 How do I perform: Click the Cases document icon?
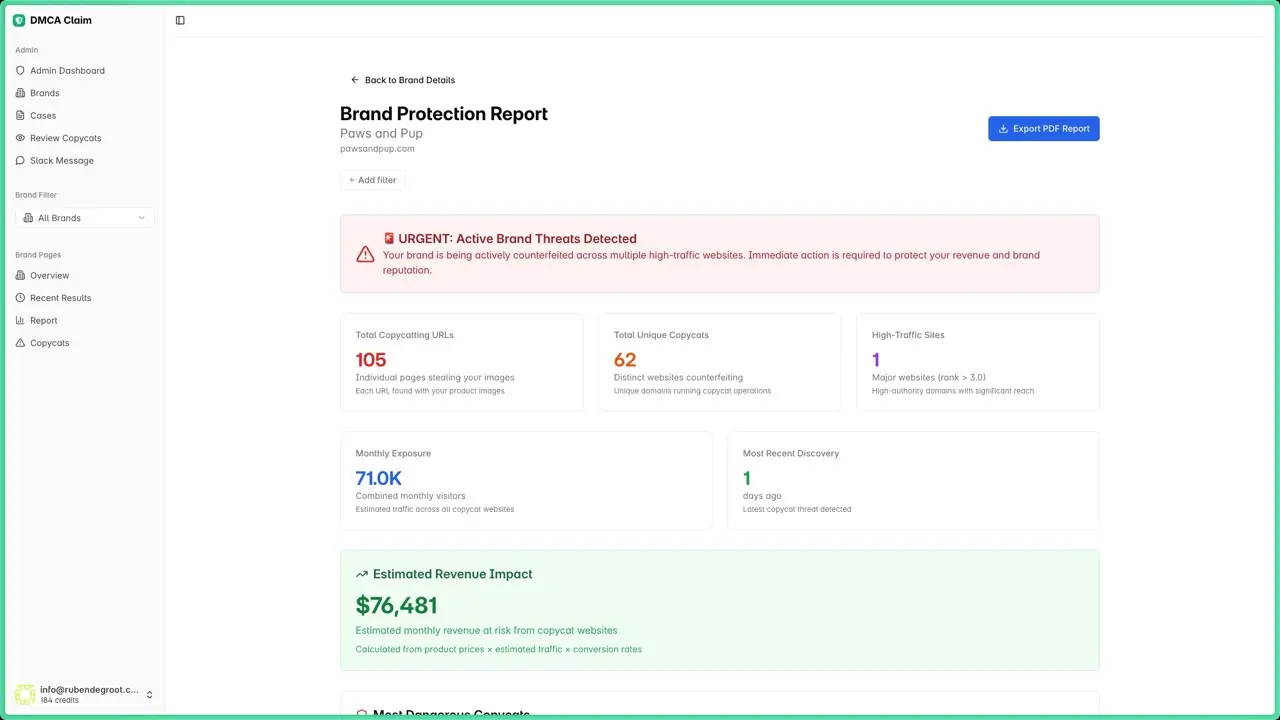20,116
